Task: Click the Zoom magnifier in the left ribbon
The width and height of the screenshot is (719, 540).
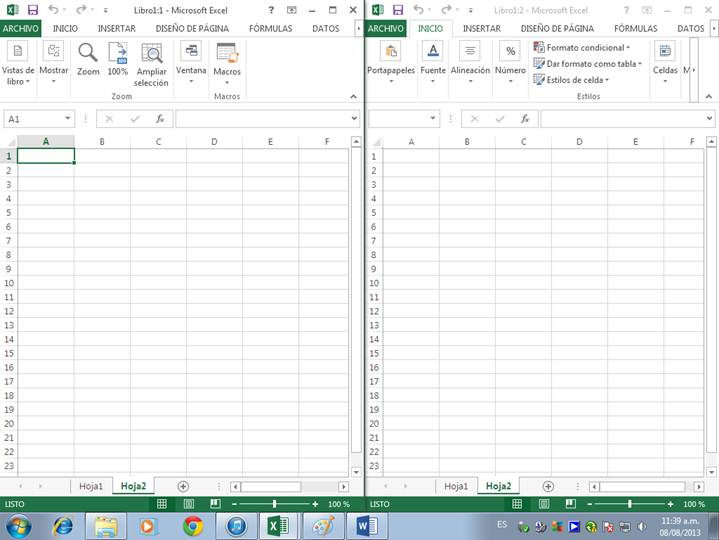Action: (x=88, y=55)
